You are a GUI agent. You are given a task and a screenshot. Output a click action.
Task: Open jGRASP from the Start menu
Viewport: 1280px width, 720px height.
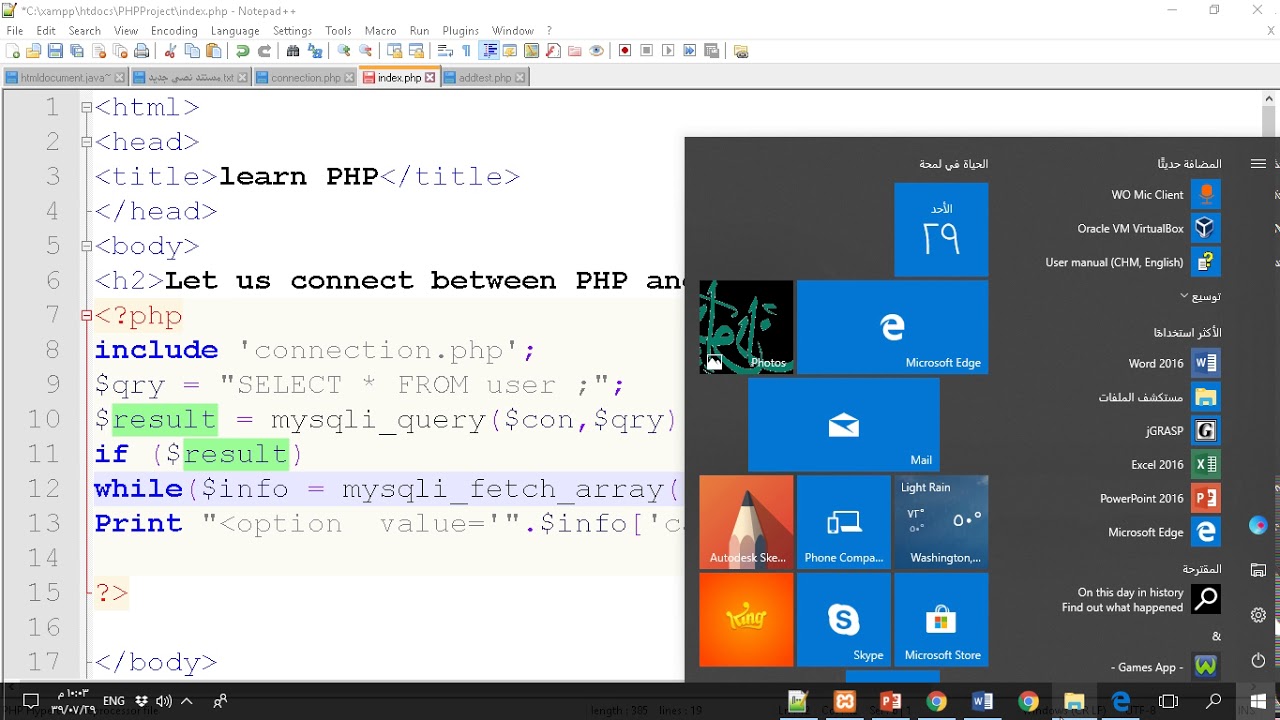tap(1183, 430)
